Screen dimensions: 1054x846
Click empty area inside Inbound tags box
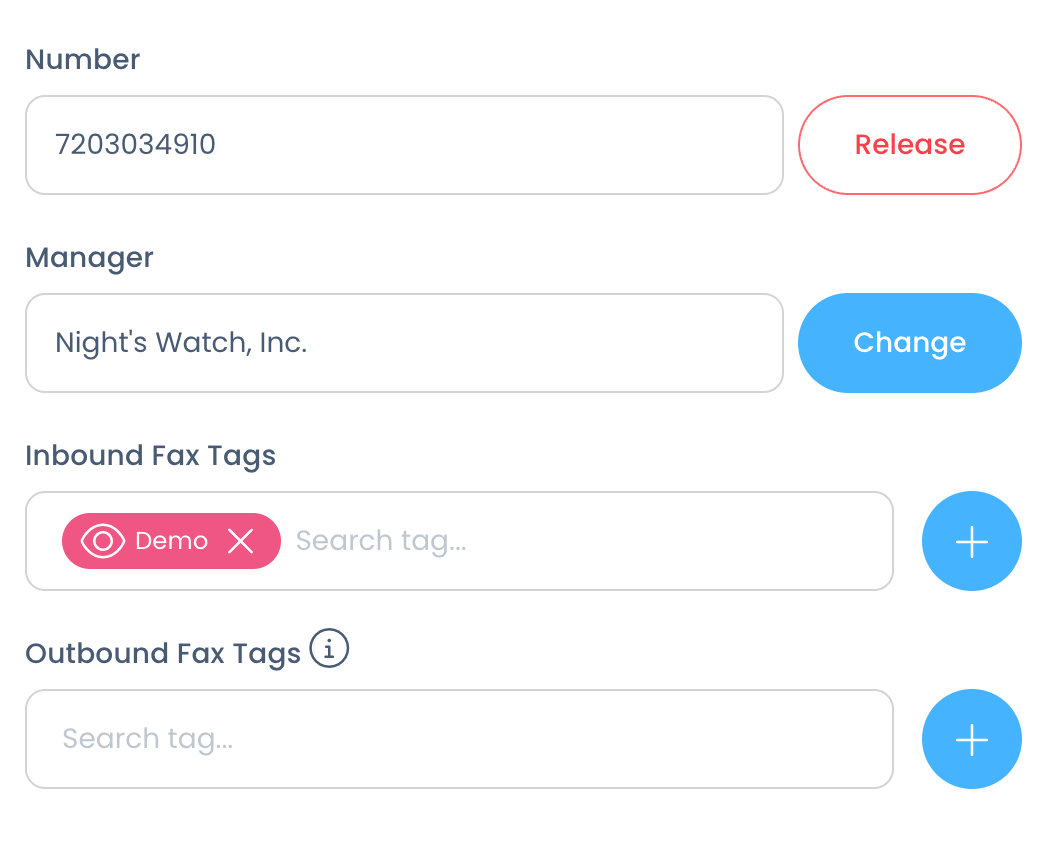click(679, 541)
